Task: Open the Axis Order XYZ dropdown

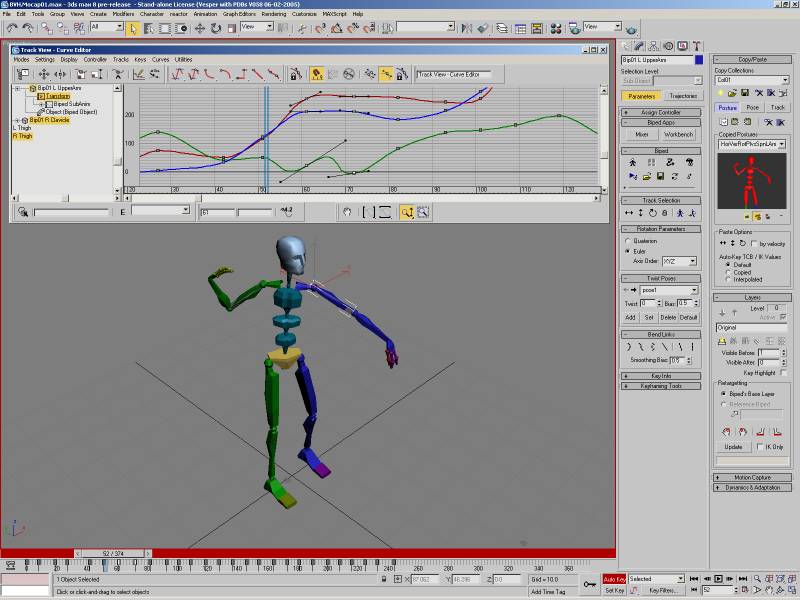Action: [x=679, y=261]
